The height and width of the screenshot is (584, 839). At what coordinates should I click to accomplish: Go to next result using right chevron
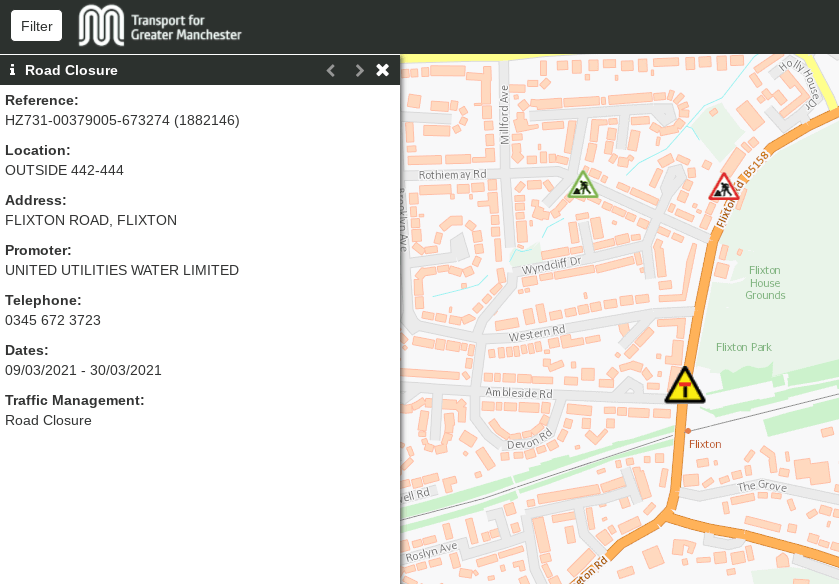click(x=359, y=70)
